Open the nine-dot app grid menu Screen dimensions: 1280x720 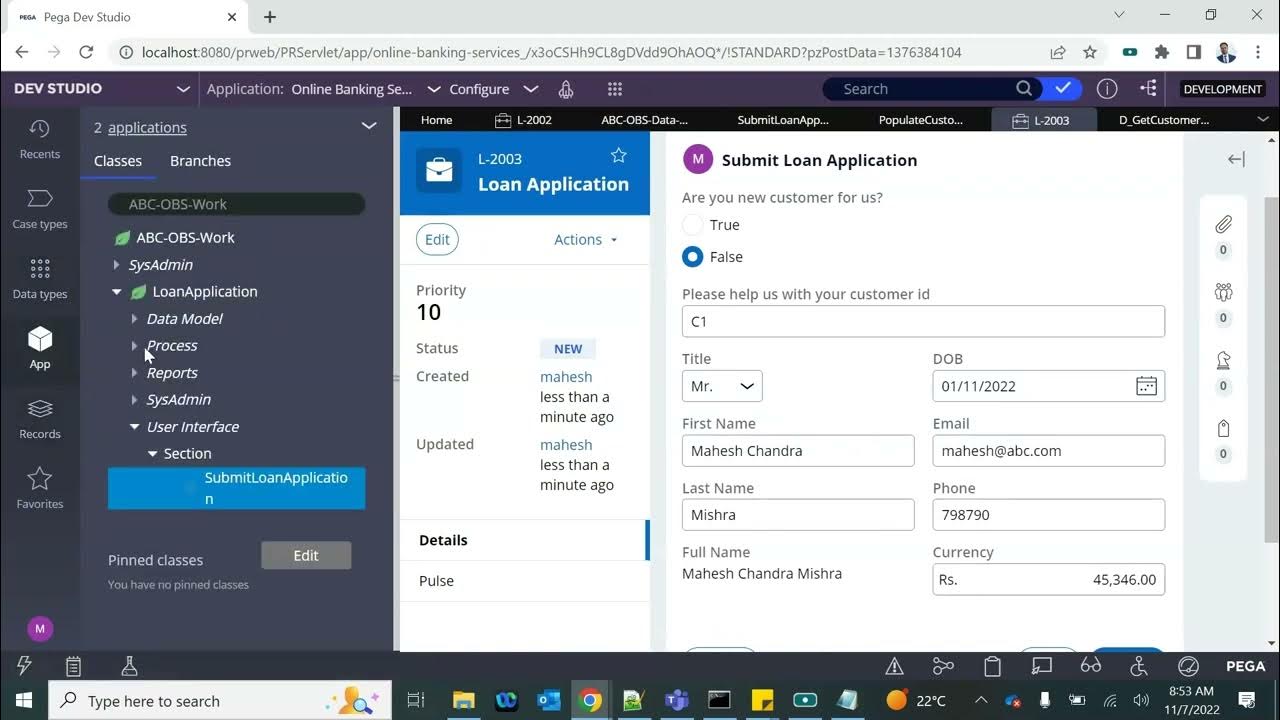tap(614, 89)
